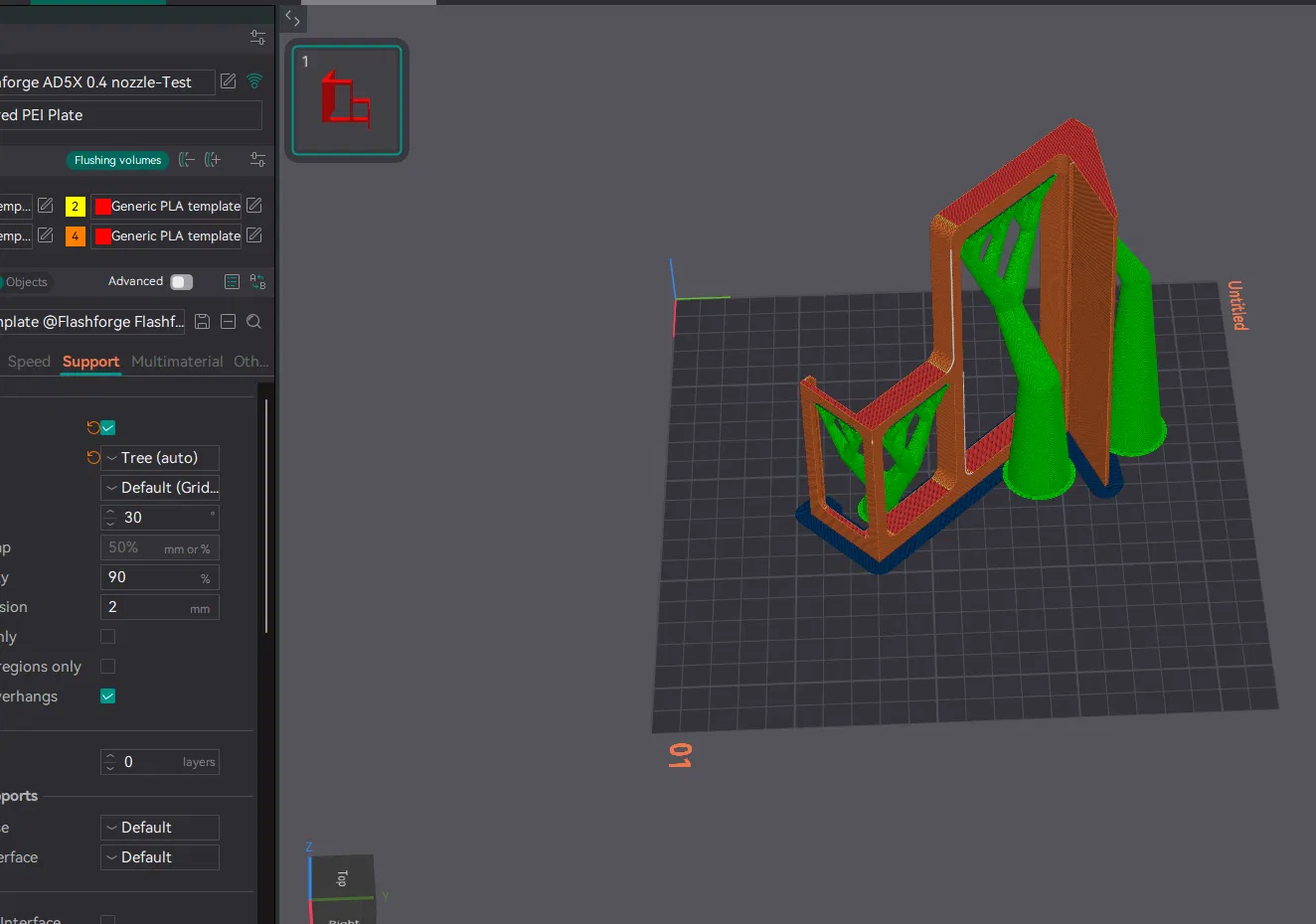Collapse the sidebar with the arrows button

pyautogui.click(x=292, y=18)
